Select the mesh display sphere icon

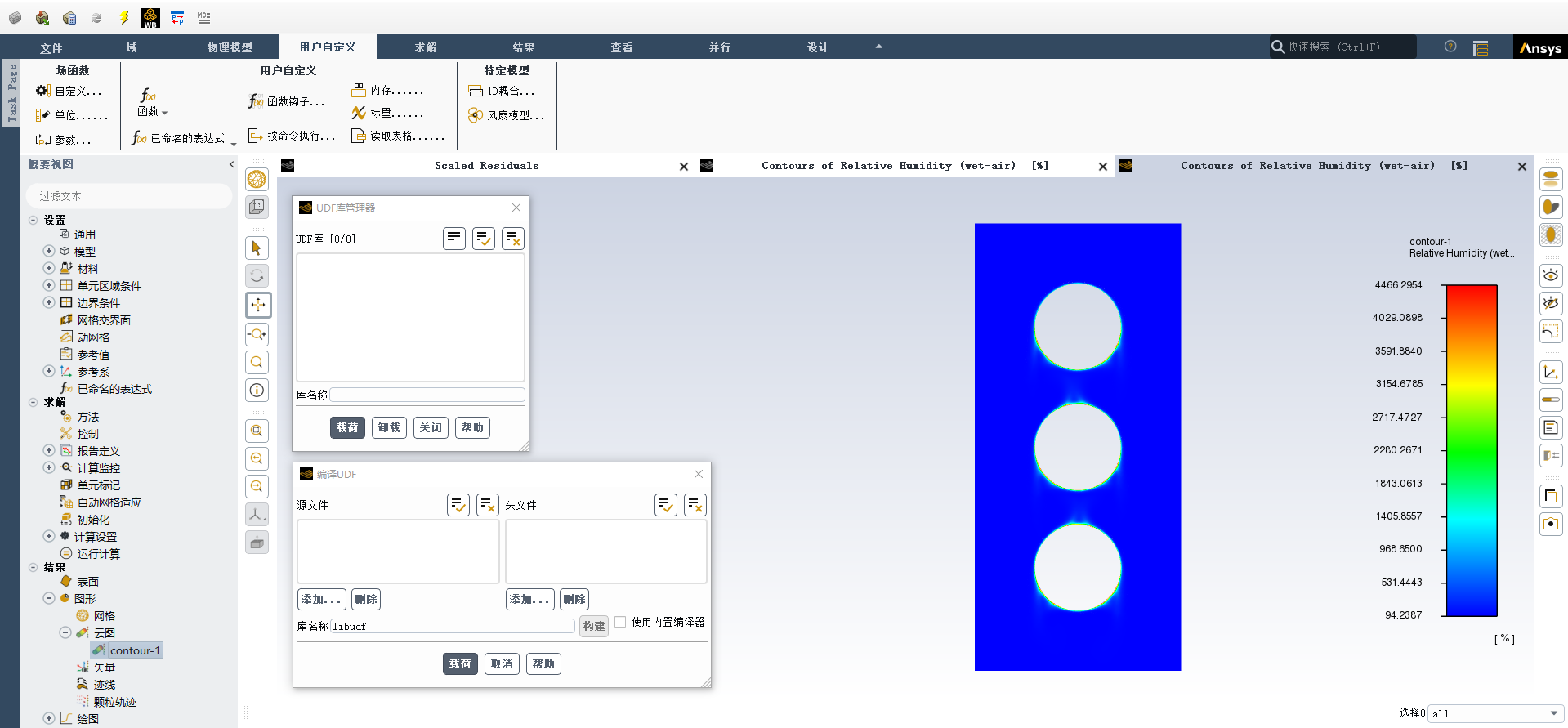coord(257,179)
